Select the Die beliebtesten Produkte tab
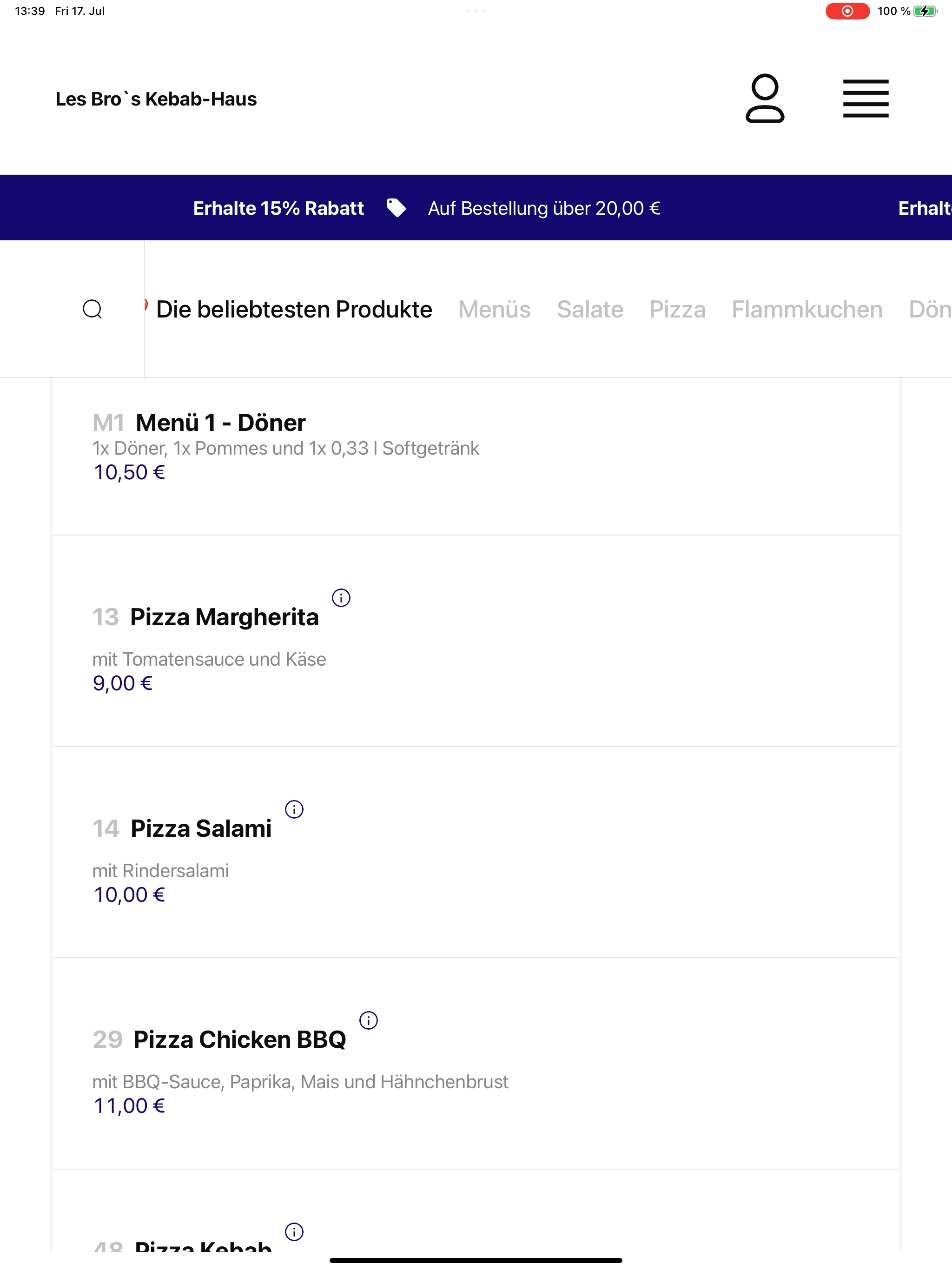Screen dimensions: 952x1270 coord(294,309)
